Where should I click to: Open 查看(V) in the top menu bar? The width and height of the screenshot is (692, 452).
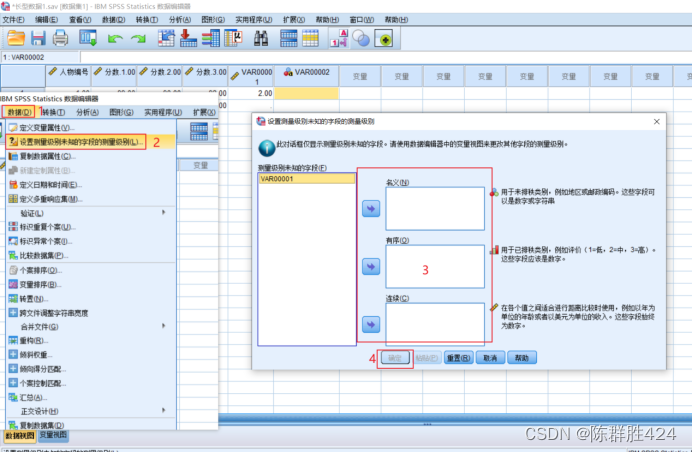point(80,20)
